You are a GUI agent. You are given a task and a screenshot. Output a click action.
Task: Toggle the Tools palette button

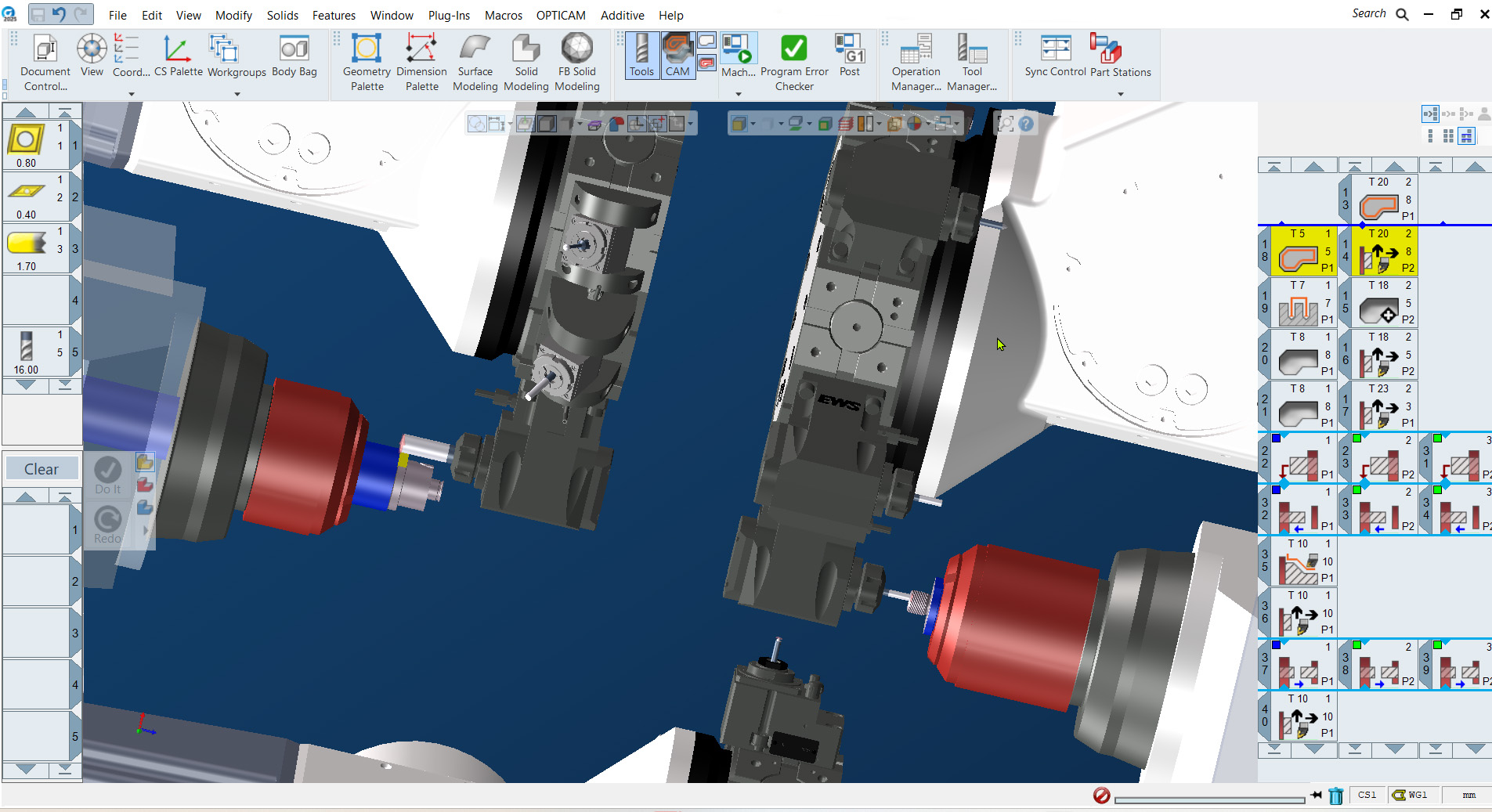pos(641,56)
